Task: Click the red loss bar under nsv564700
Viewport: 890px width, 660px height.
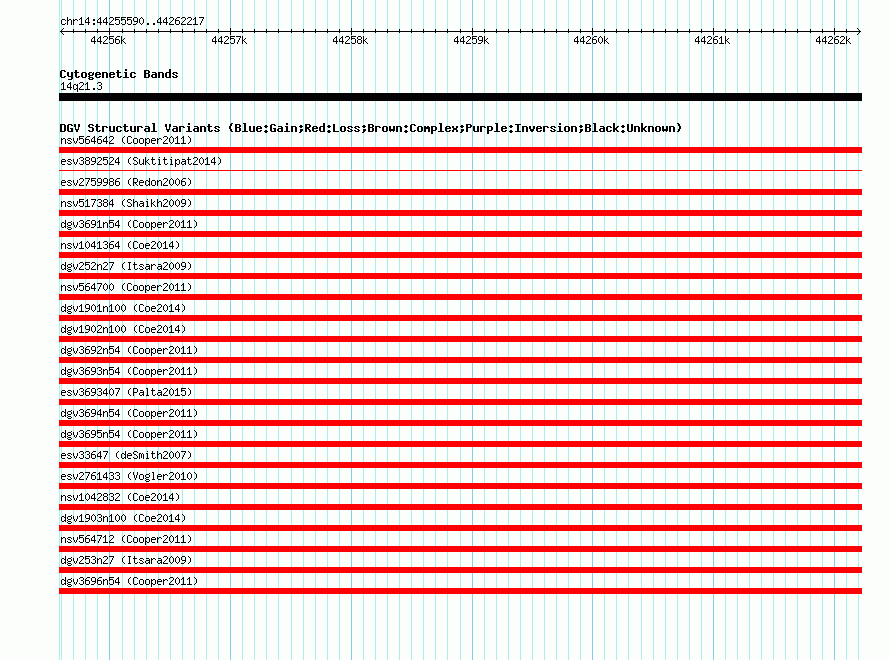Action: click(460, 297)
